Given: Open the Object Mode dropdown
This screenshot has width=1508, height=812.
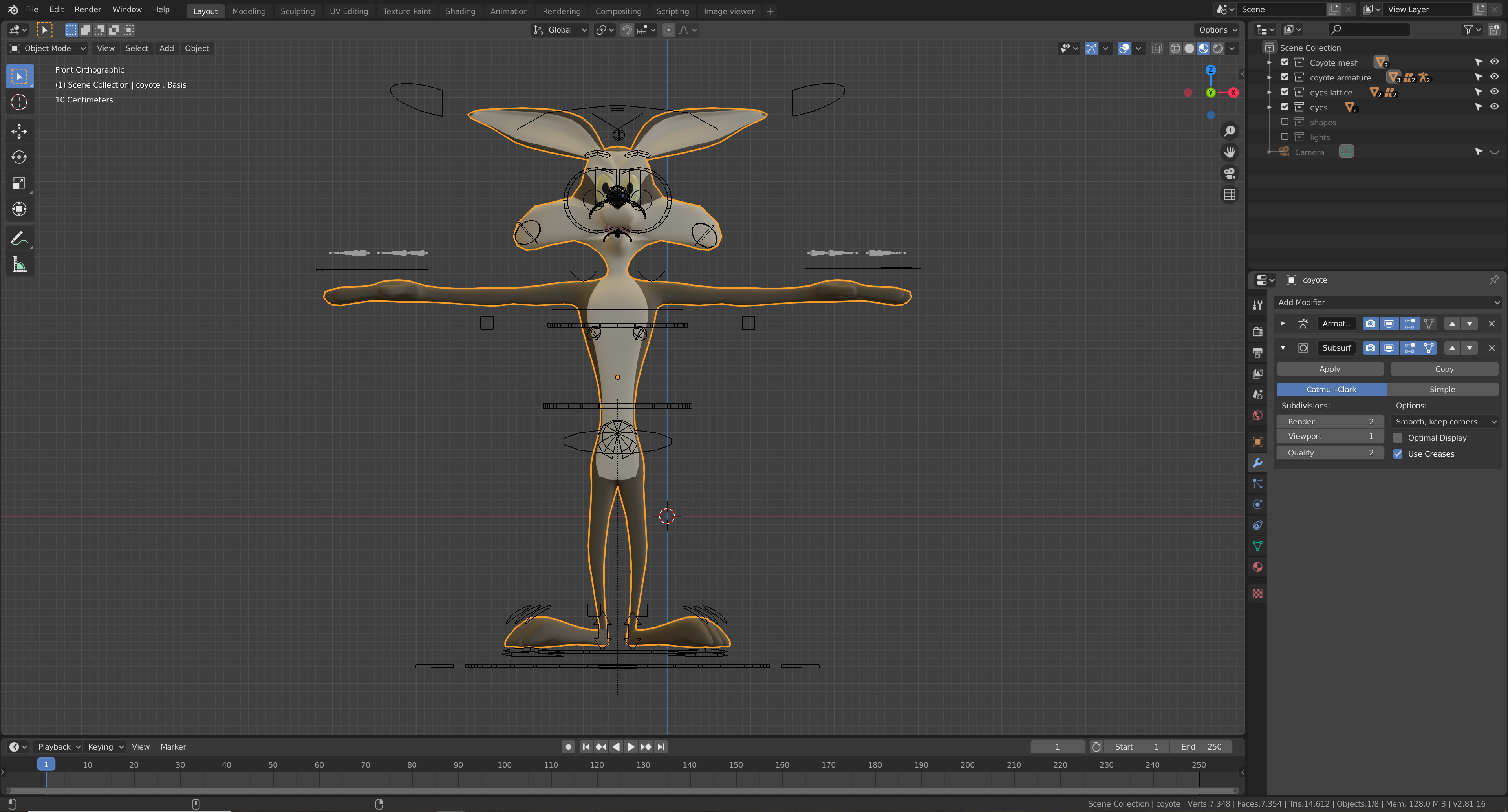Looking at the screenshot, I should (47, 48).
